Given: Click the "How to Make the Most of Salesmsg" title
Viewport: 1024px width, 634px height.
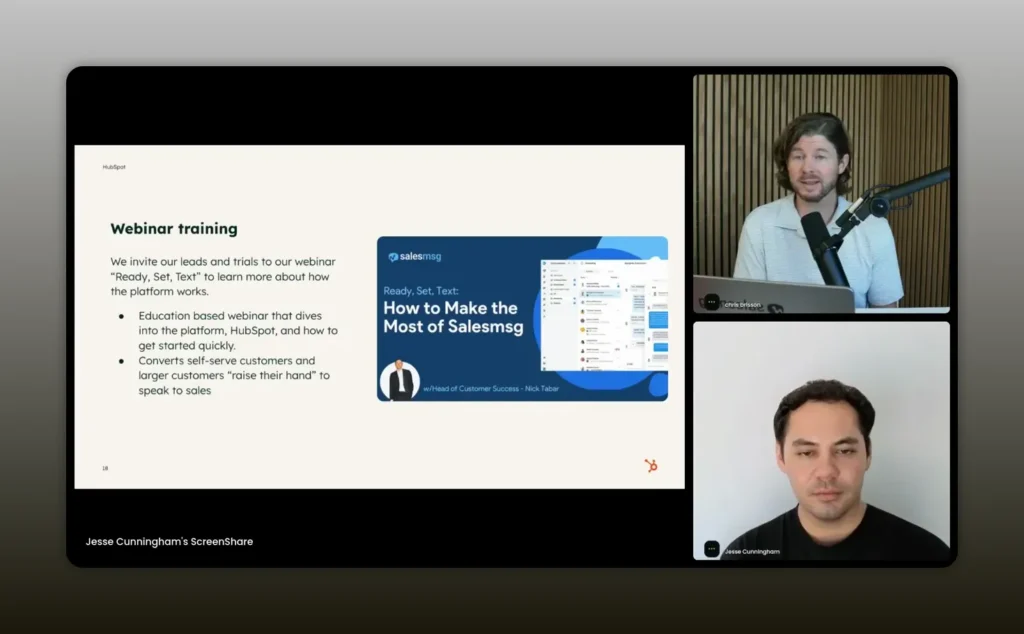Looking at the screenshot, I should [453, 317].
